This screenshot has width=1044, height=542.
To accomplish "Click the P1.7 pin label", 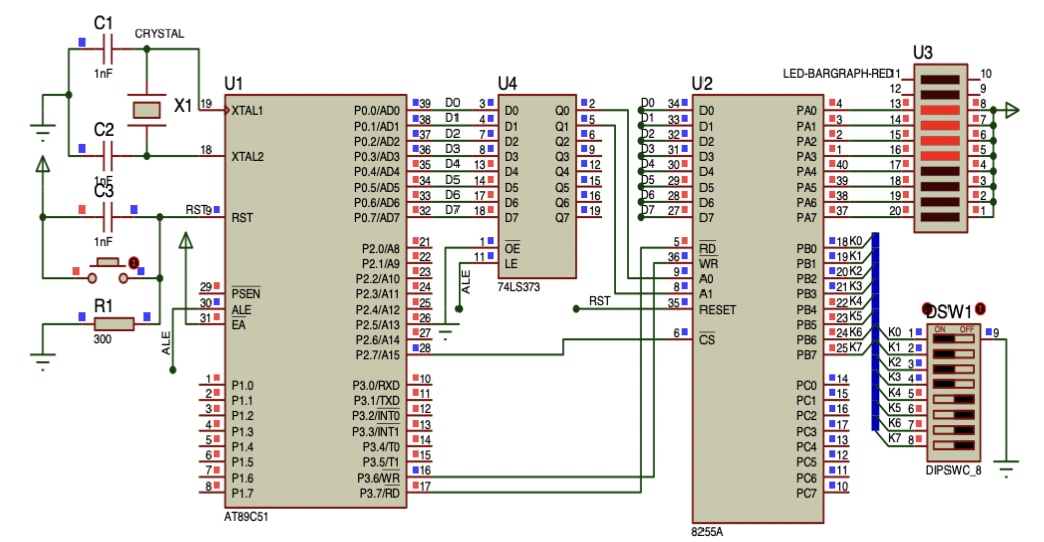I will click(x=242, y=493).
